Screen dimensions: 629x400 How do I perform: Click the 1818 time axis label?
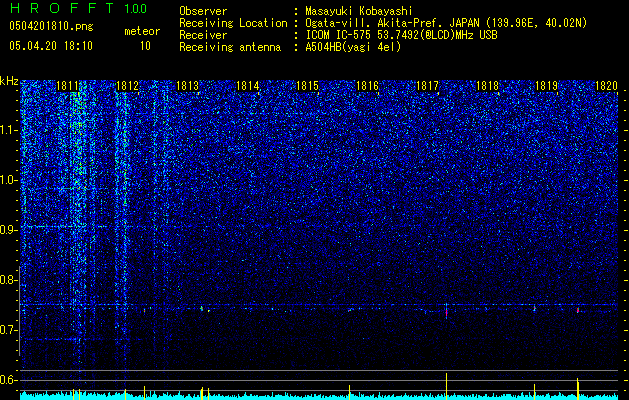tap(487, 86)
